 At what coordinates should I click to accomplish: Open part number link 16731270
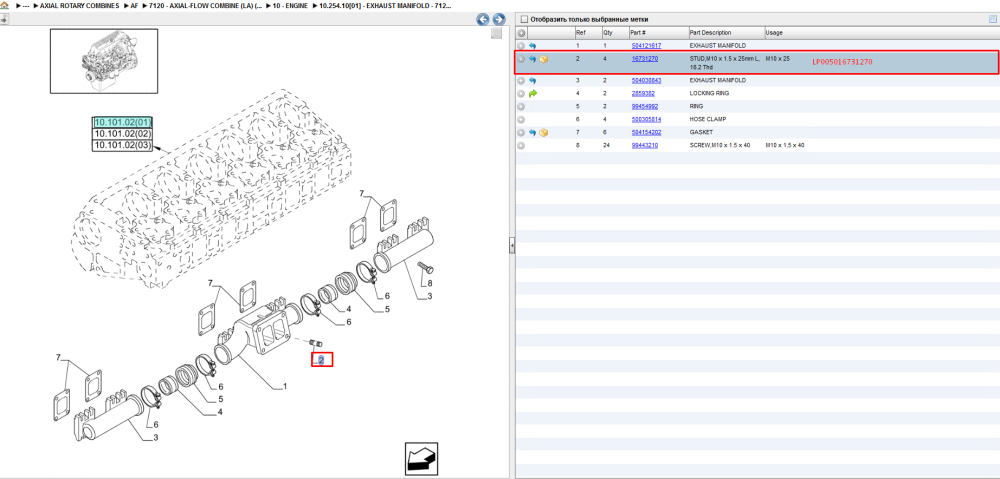pos(644,59)
